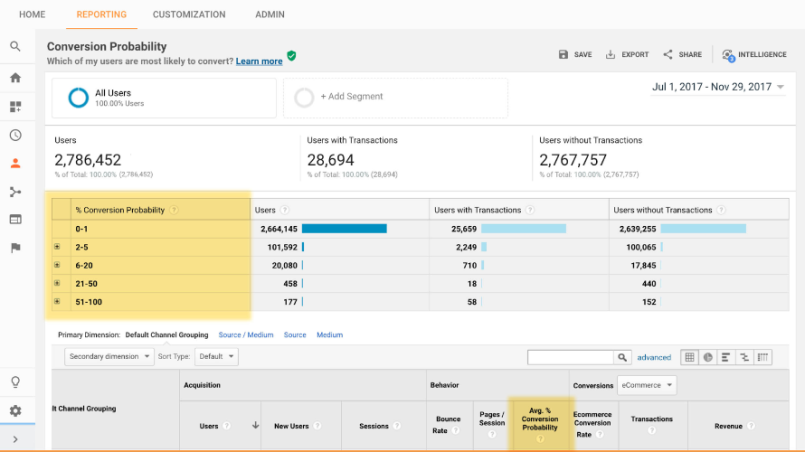This screenshot has width=805, height=452.
Task: Switch to the Customization tab
Action: (189, 15)
